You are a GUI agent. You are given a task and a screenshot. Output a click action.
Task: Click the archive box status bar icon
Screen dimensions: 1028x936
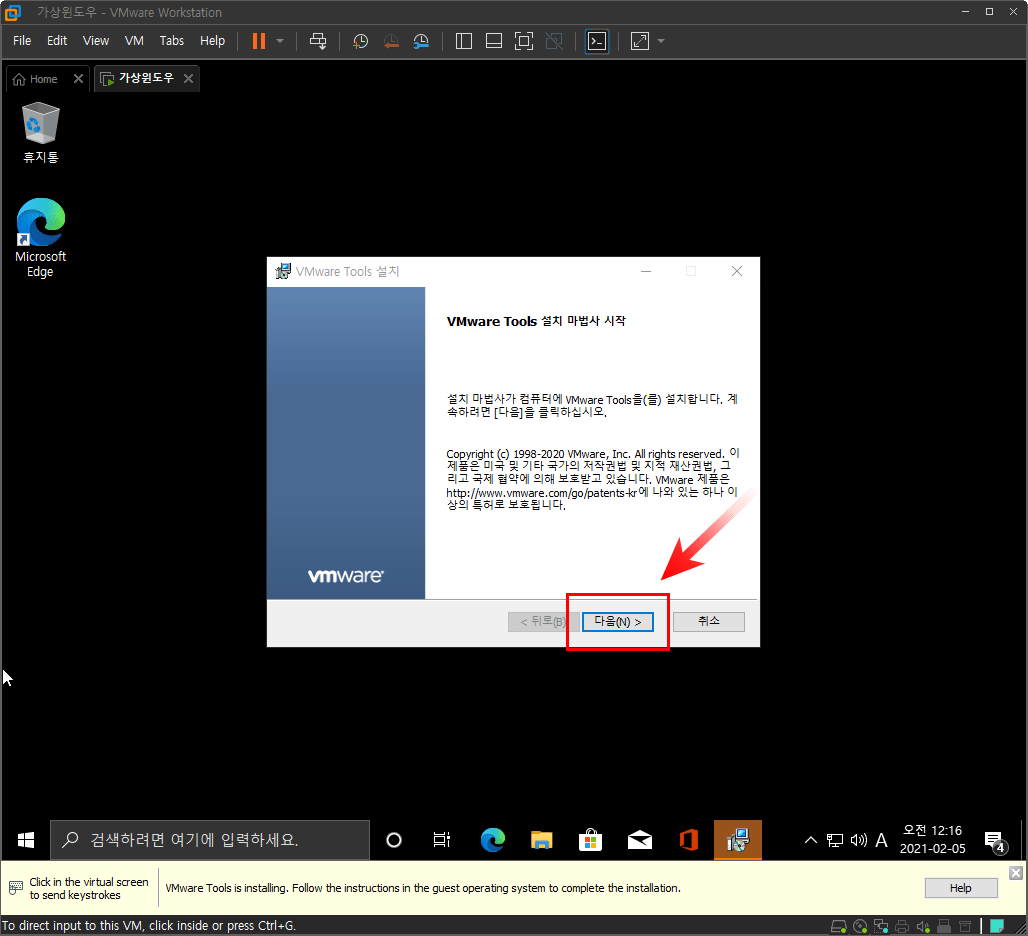click(x=965, y=926)
